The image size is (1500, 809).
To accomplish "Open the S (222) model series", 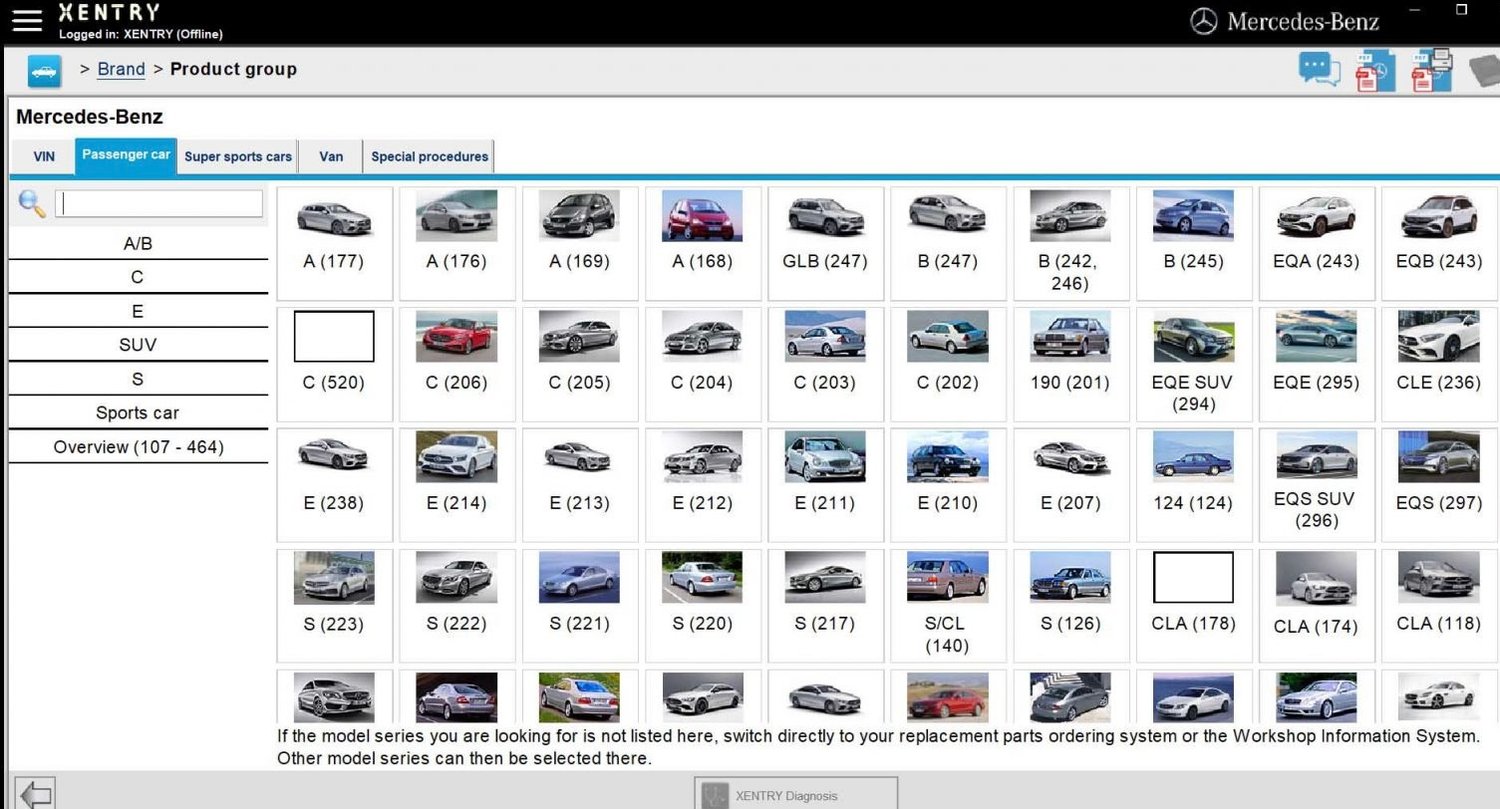I will pyautogui.click(x=457, y=606).
